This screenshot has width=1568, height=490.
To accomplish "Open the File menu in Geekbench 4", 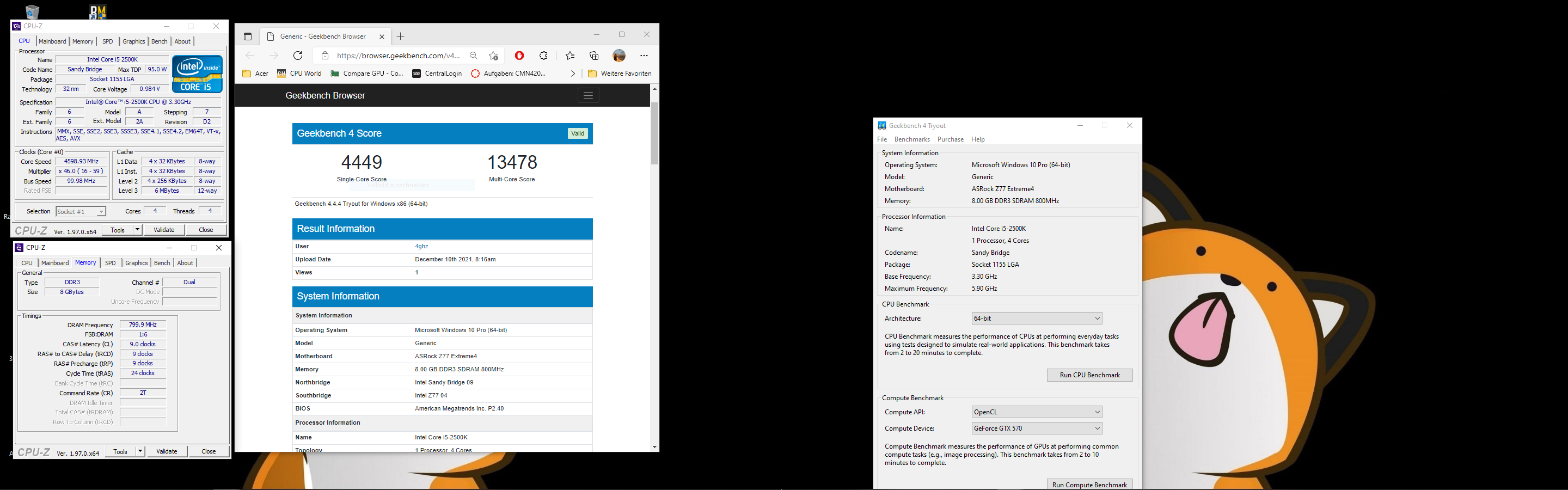I will (882, 139).
